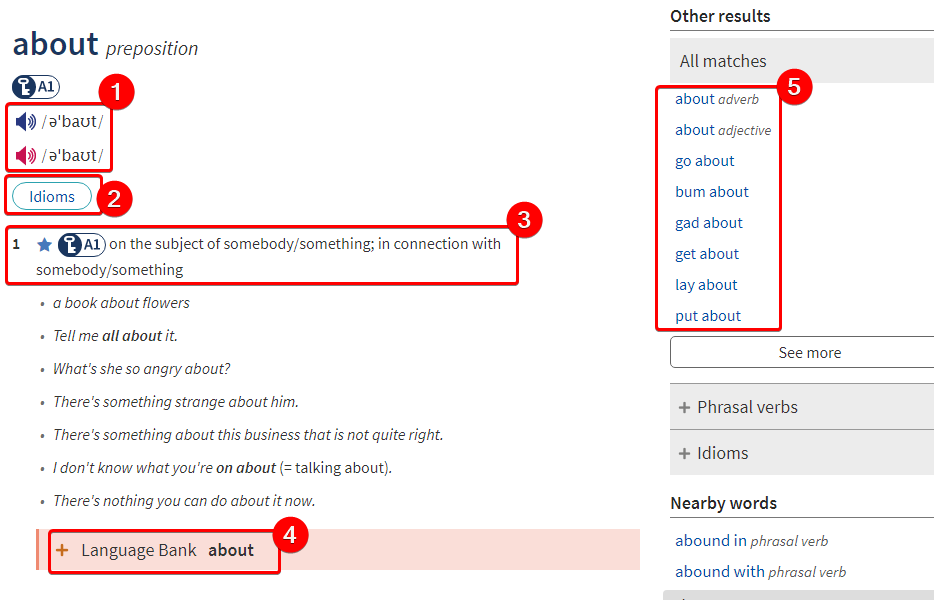Select the All matches header
934x600 pixels.
[x=802, y=61]
